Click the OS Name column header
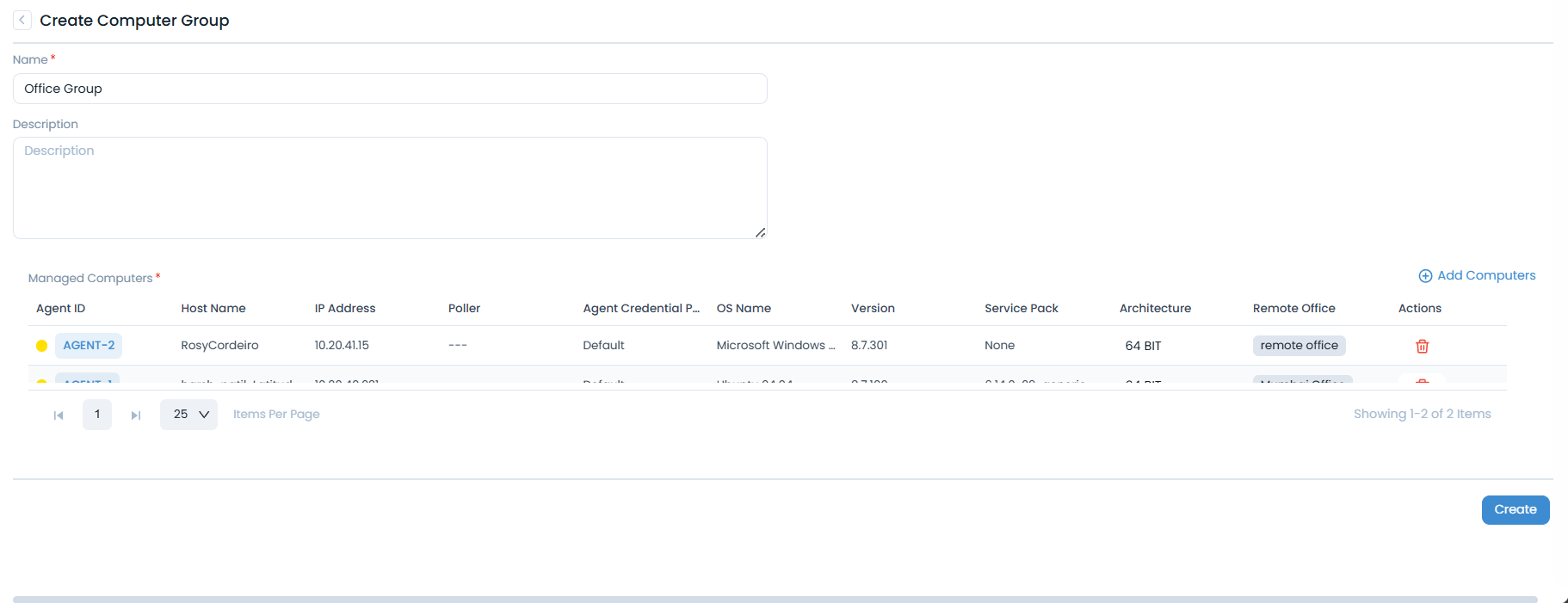 pos(744,308)
